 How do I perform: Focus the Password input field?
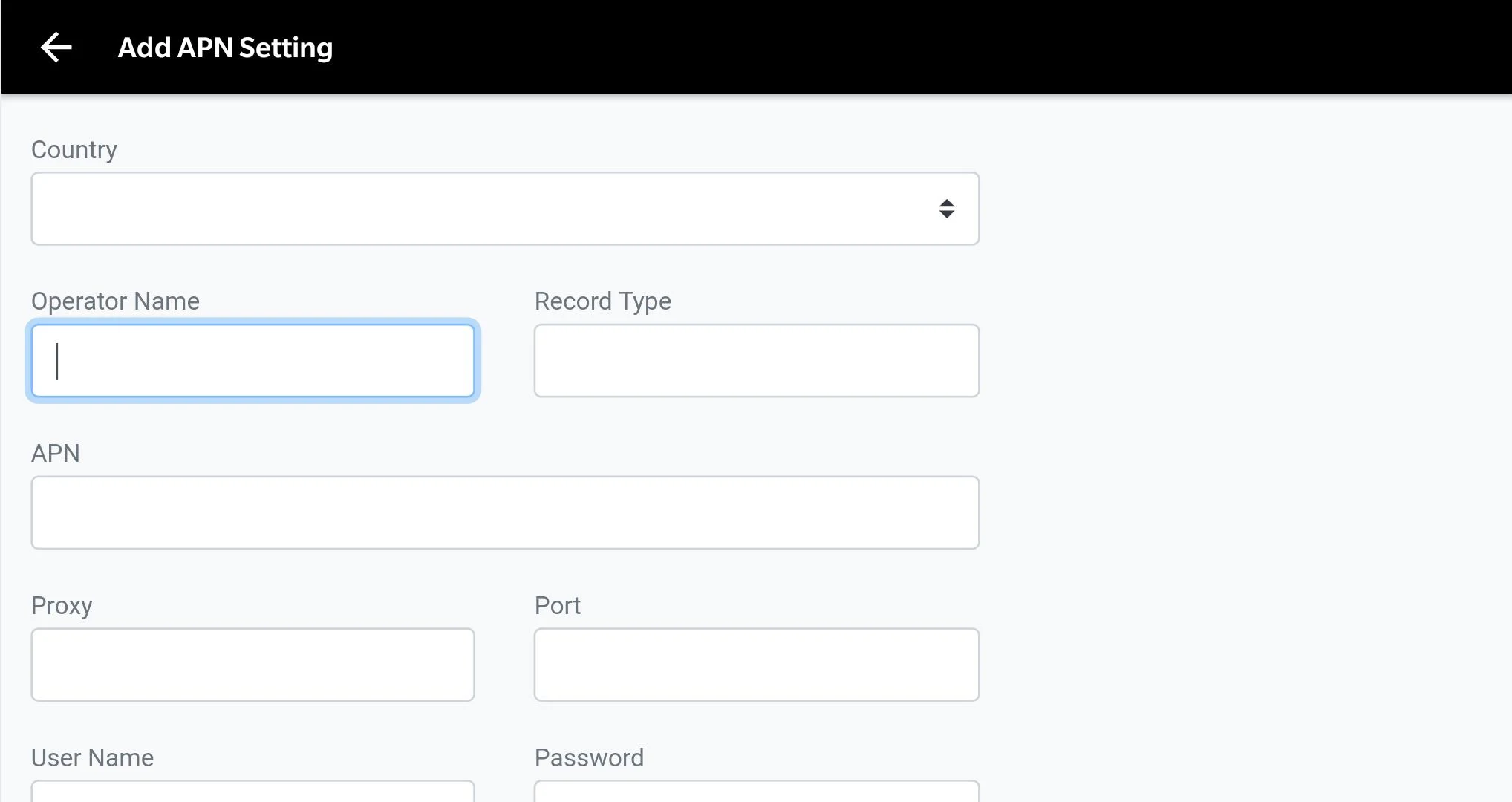(757, 792)
